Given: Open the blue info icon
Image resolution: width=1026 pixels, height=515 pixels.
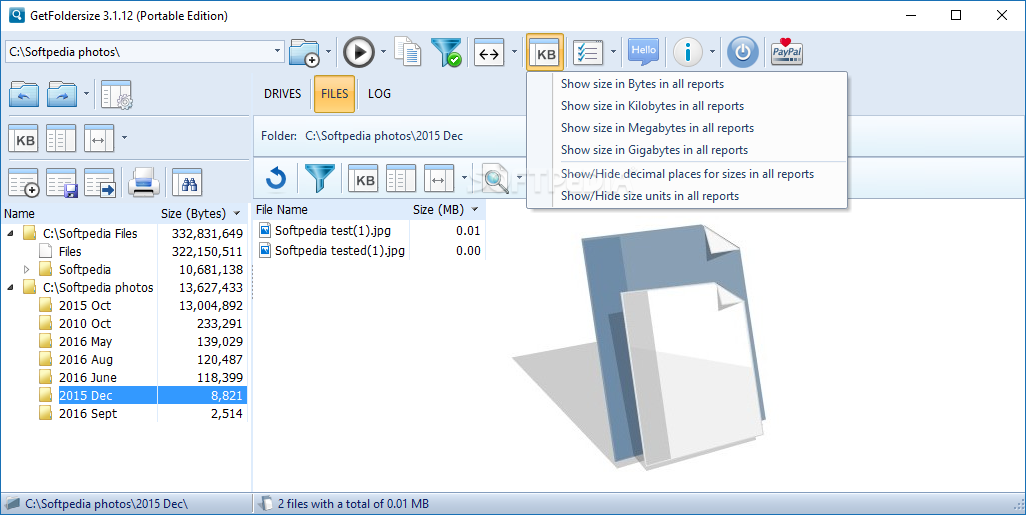Looking at the screenshot, I should click(x=688, y=52).
